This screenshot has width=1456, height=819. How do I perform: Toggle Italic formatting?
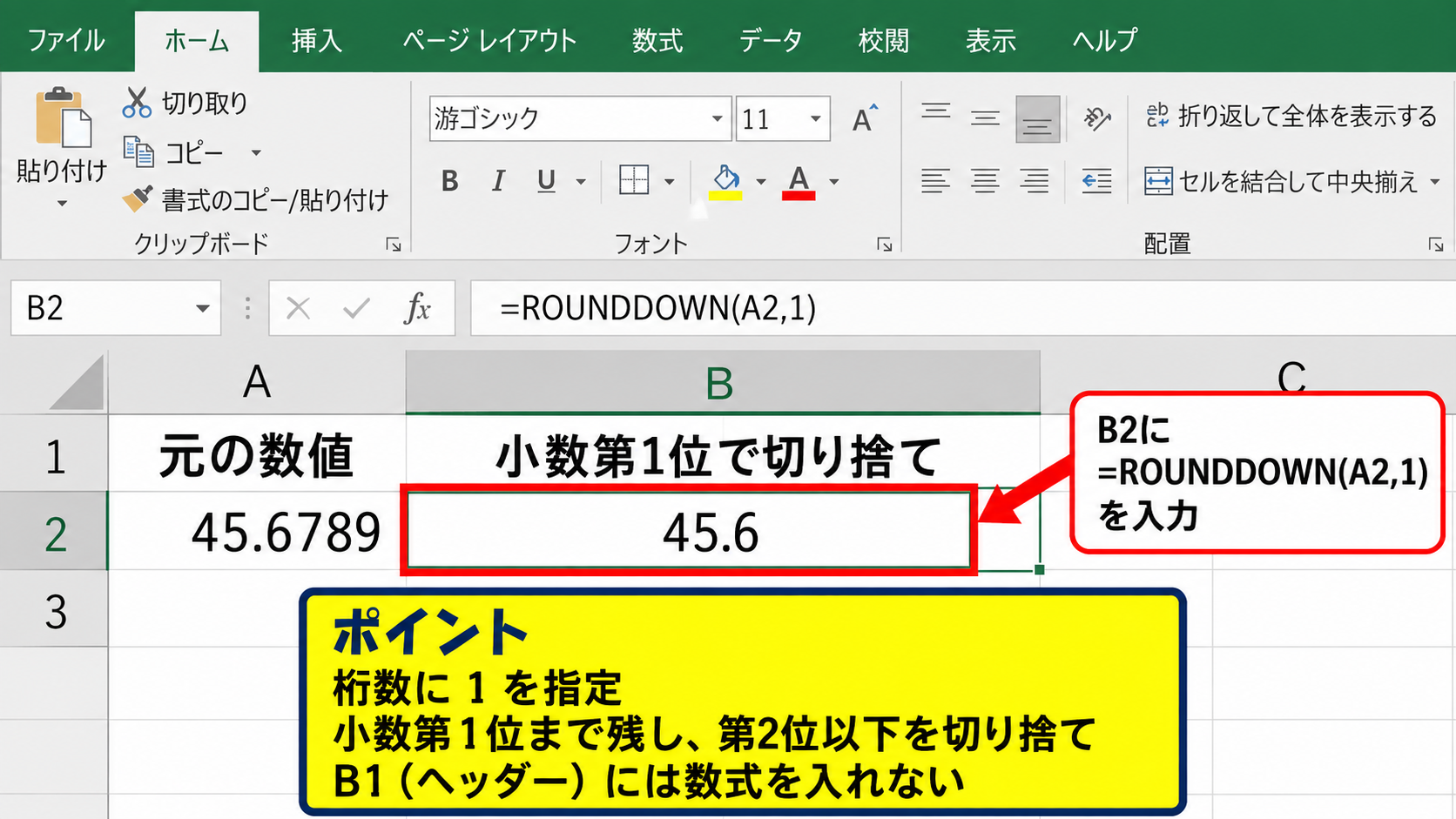click(498, 181)
